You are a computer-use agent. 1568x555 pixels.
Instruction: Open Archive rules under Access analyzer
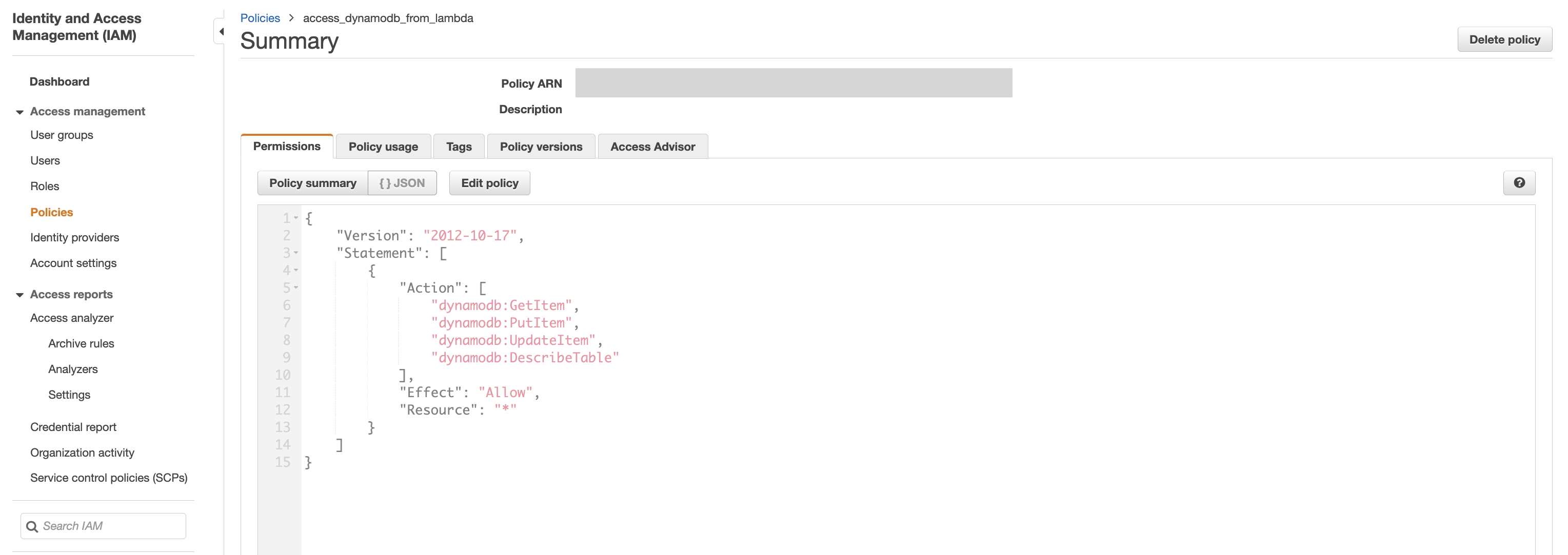[81, 343]
